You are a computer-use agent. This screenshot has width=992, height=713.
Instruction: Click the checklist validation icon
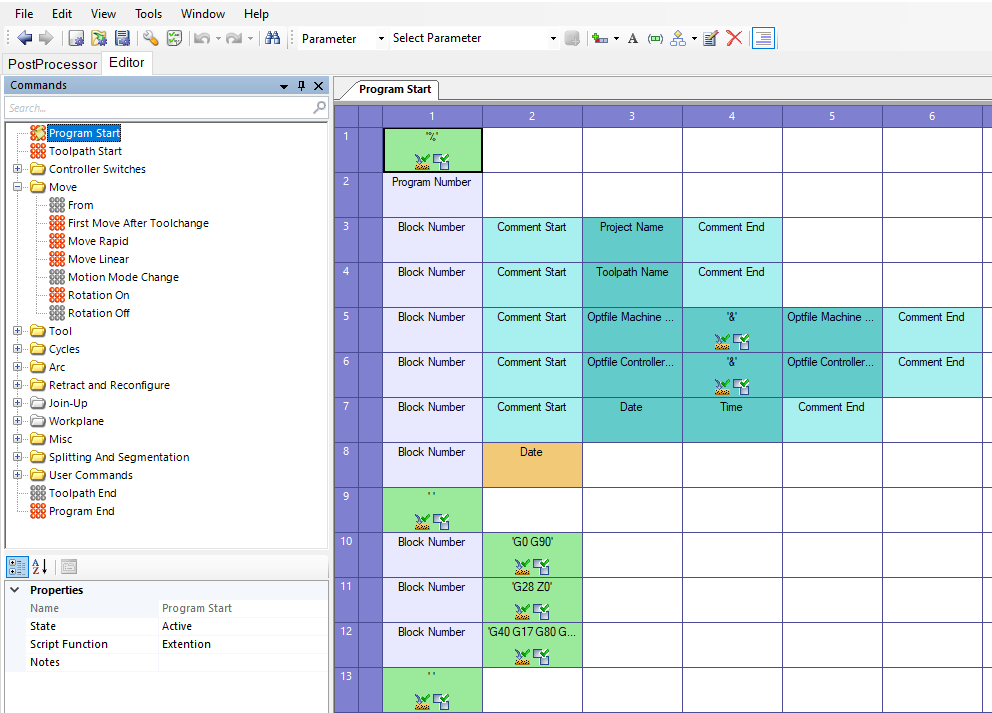tap(174, 38)
